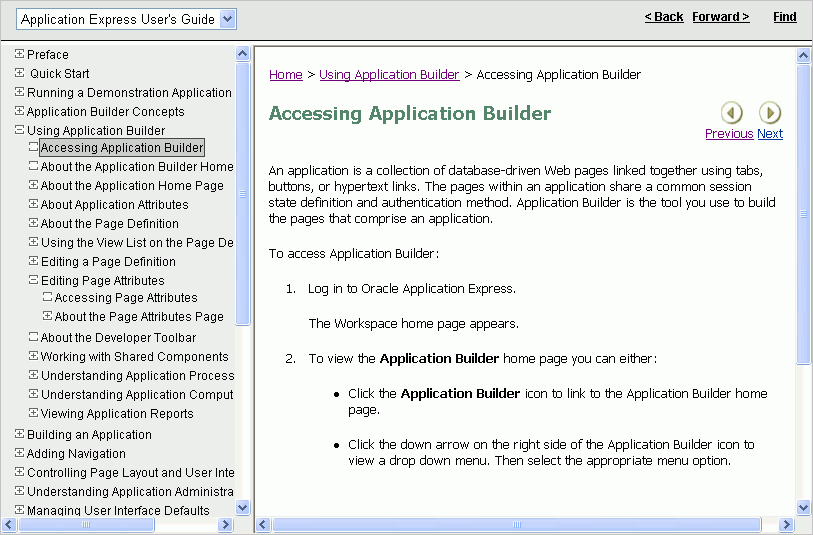The width and height of the screenshot is (813, 535).
Task: Expand the Quick Start tree node
Action: [x=19, y=73]
